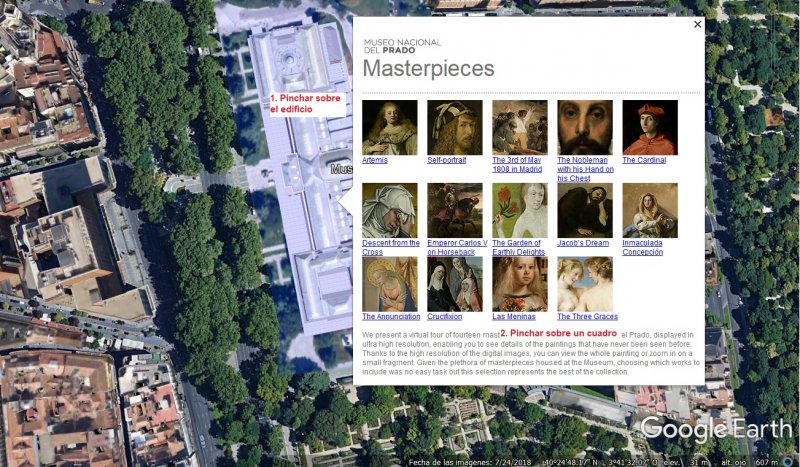Click the imagery date 7/24/2018 in status bar
This screenshot has width=800, height=467.
(512, 462)
